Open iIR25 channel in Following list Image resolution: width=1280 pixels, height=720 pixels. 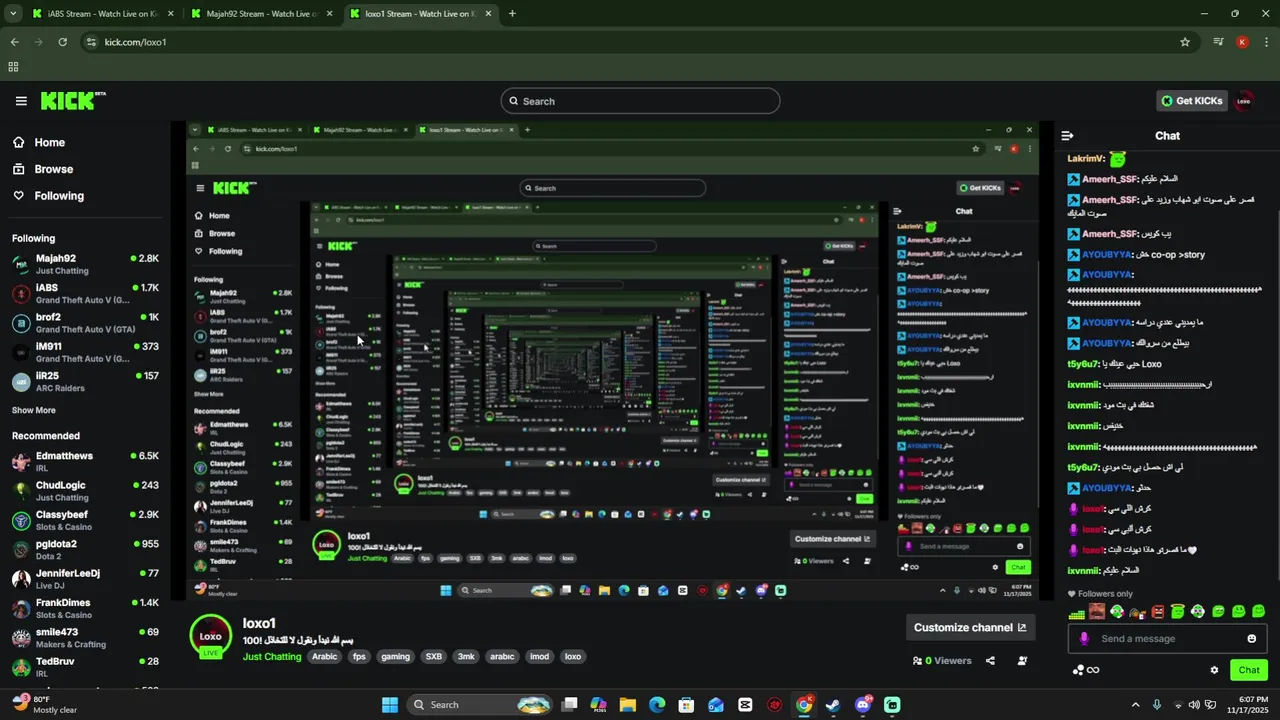85,382
